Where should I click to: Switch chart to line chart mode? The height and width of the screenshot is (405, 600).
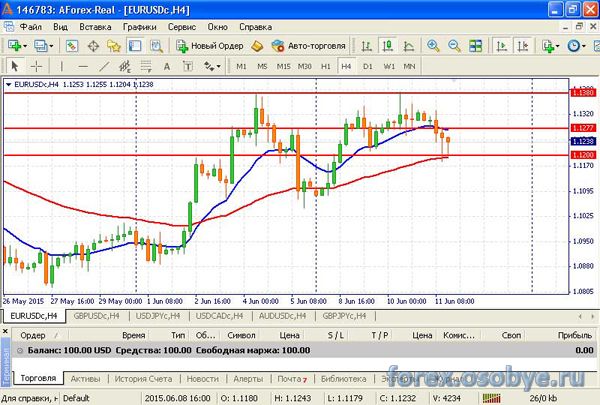coord(409,46)
